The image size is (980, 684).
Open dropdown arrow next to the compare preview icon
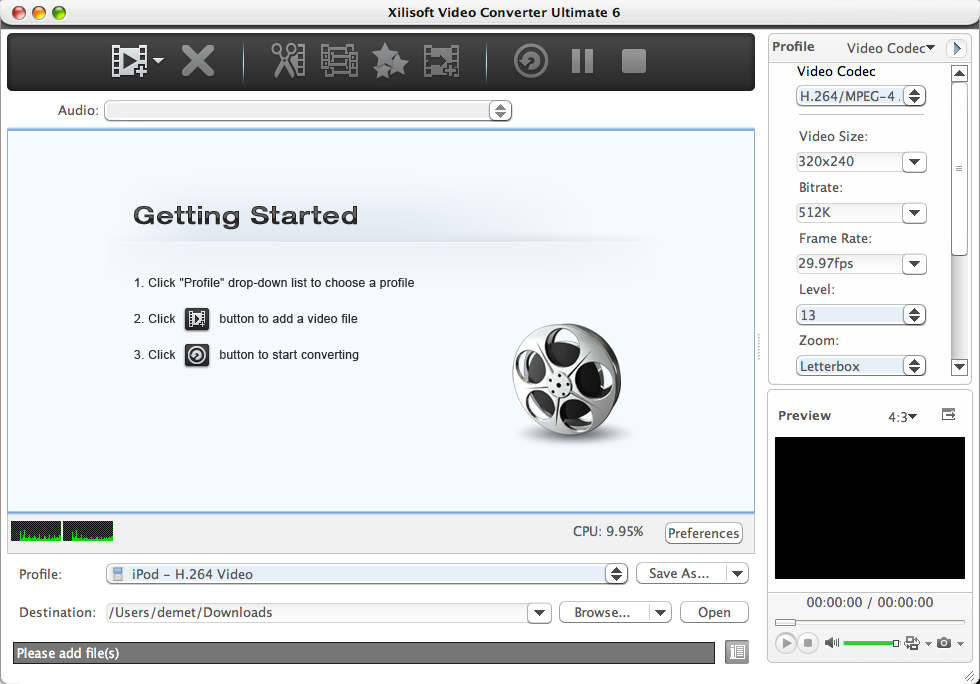tap(928, 643)
